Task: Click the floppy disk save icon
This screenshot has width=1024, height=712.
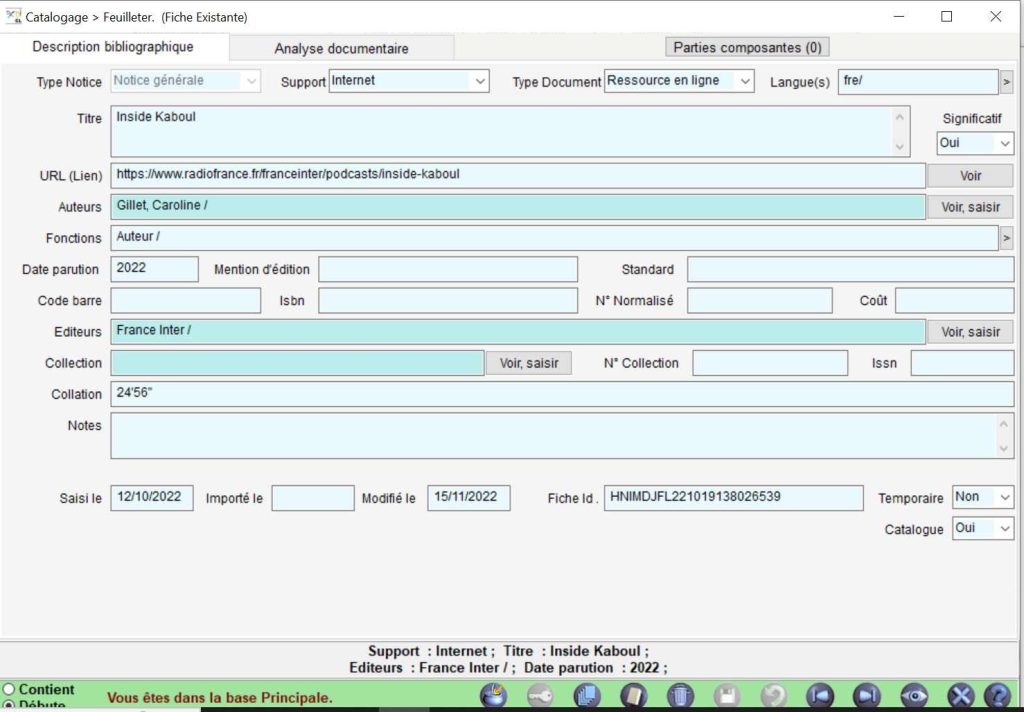Action: [727, 696]
